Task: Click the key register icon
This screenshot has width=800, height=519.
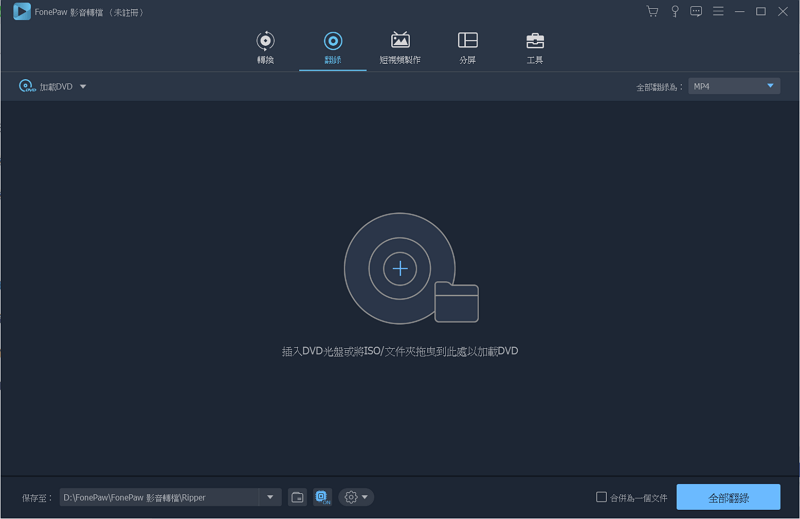Action: pos(674,11)
